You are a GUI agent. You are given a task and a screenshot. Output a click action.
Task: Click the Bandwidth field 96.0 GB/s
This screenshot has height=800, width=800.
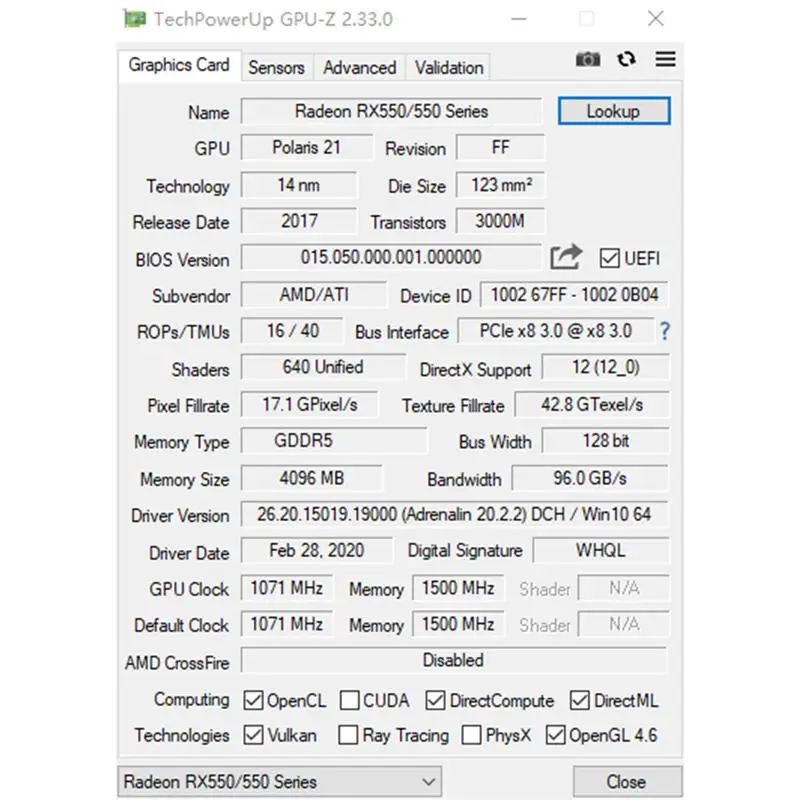pyautogui.click(x=590, y=478)
